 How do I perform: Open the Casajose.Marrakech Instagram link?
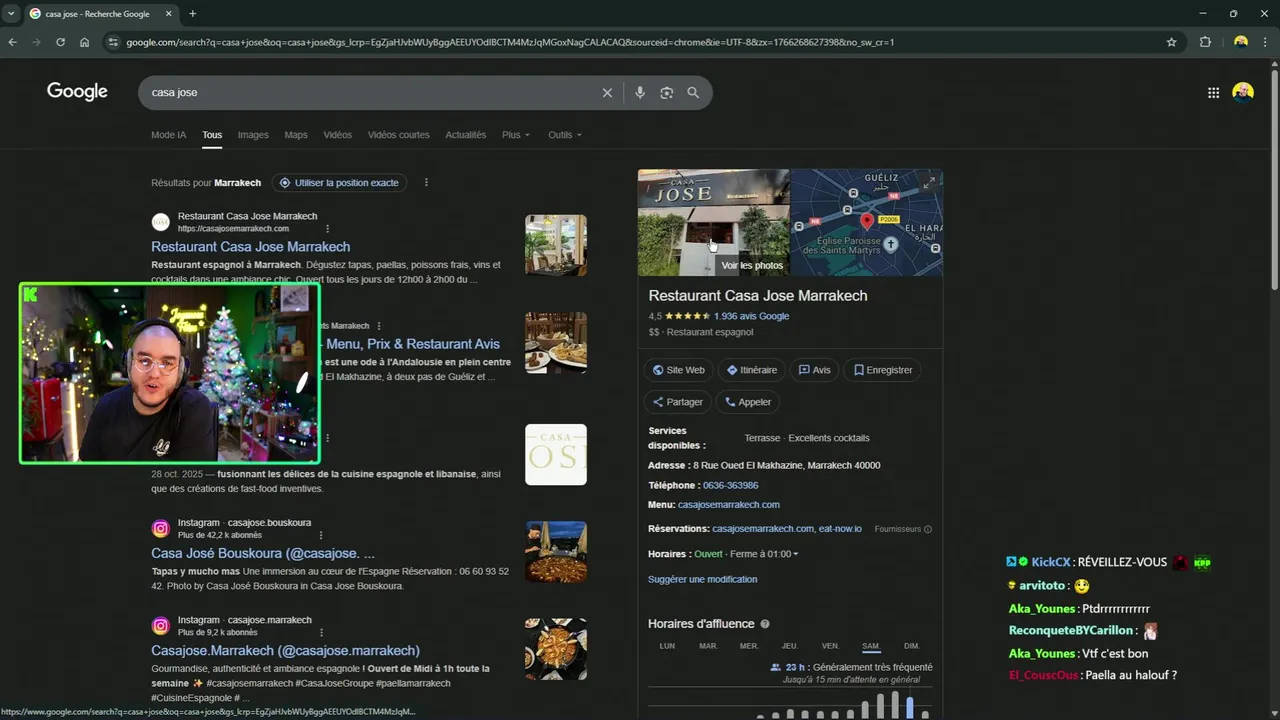(x=285, y=651)
